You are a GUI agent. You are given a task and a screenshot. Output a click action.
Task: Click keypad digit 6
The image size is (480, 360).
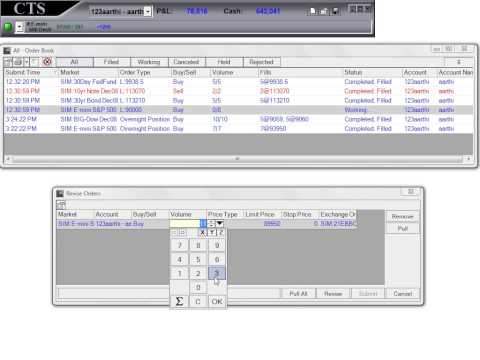217,260
